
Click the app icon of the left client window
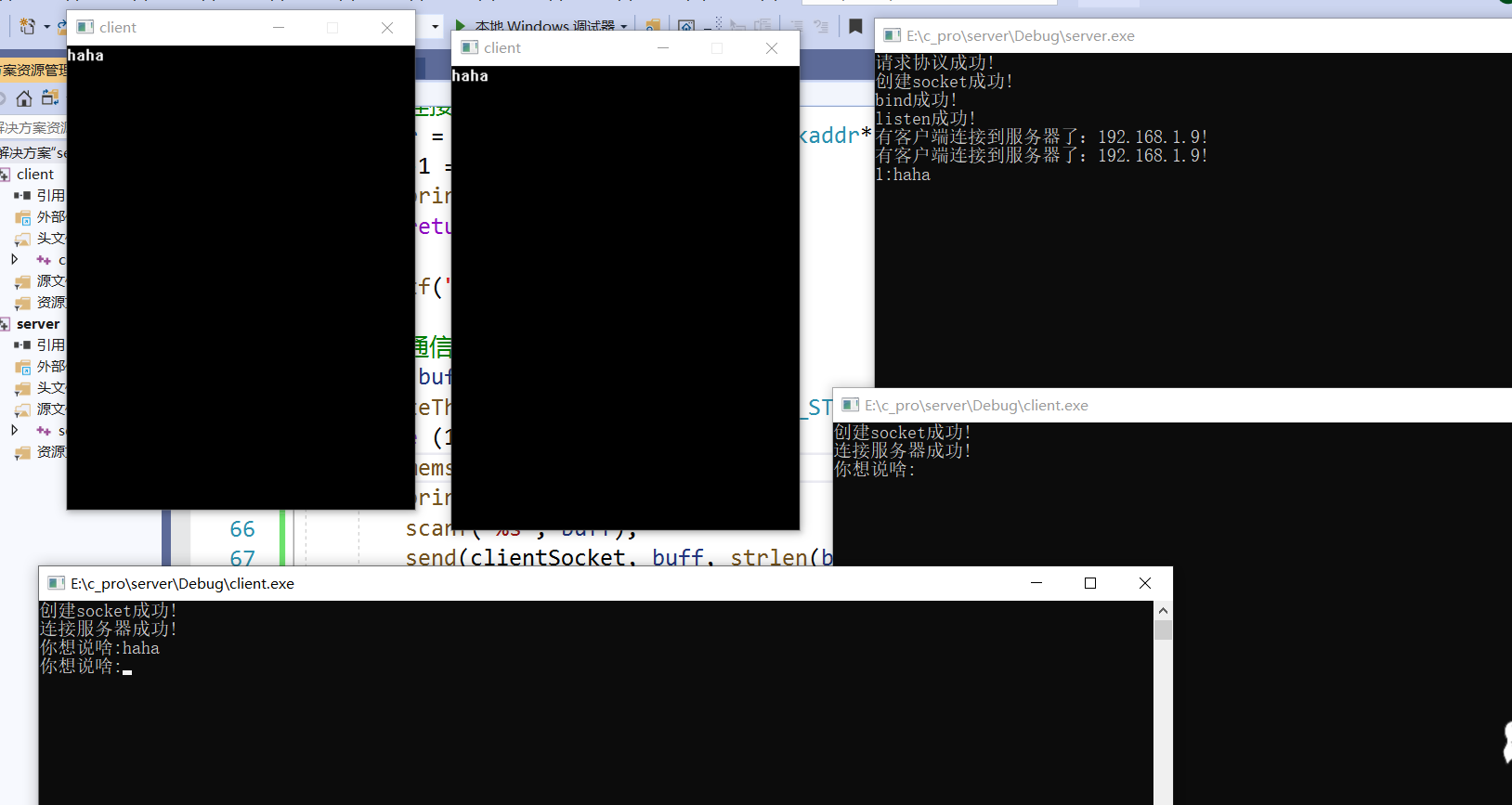click(85, 27)
